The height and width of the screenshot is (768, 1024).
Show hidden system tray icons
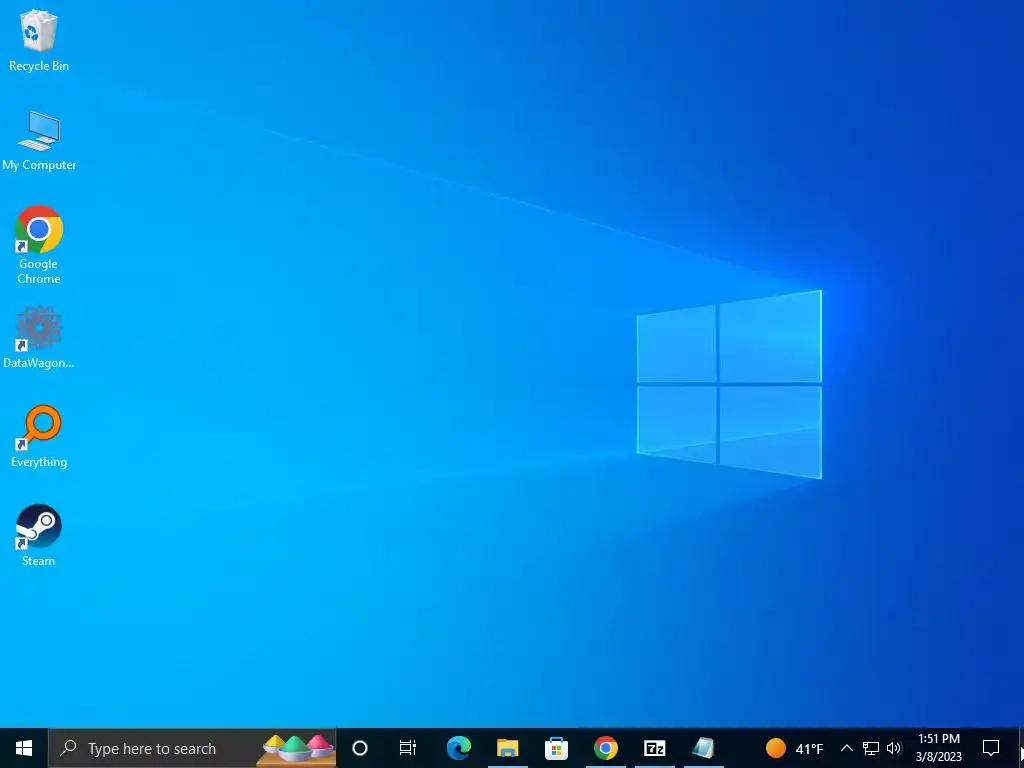coord(846,748)
